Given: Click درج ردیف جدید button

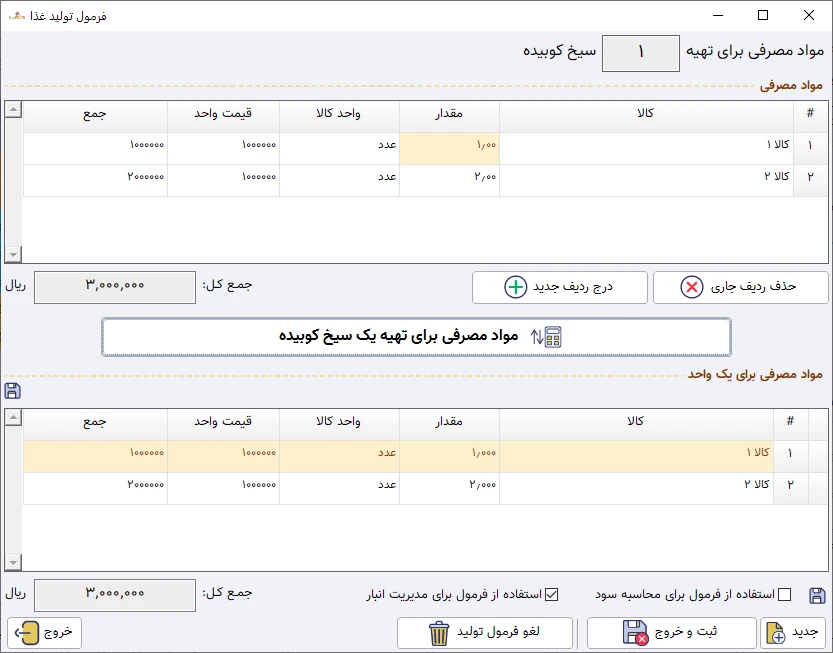Looking at the screenshot, I should pyautogui.click(x=559, y=287).
